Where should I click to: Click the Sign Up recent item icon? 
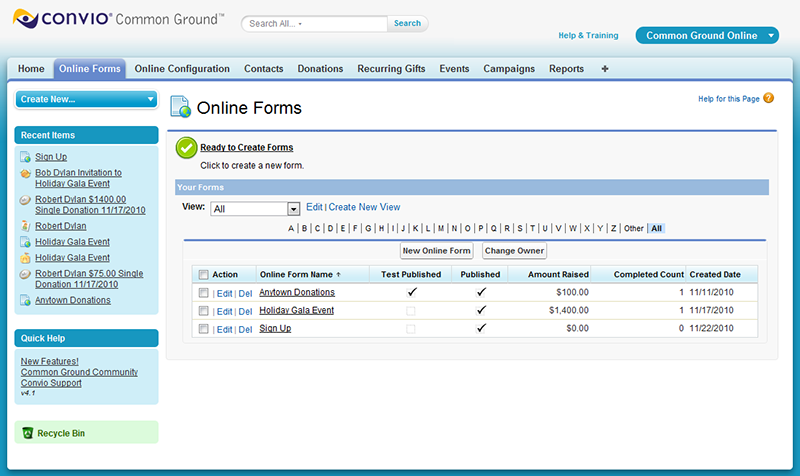coord(25,157)
